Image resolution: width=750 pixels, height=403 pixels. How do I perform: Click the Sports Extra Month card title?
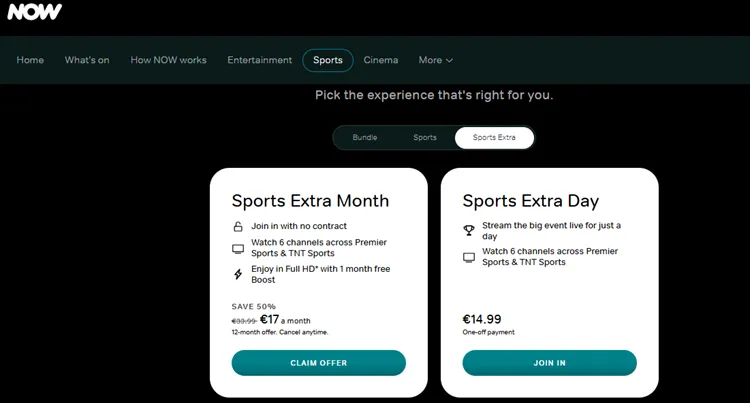click(310, 200)
